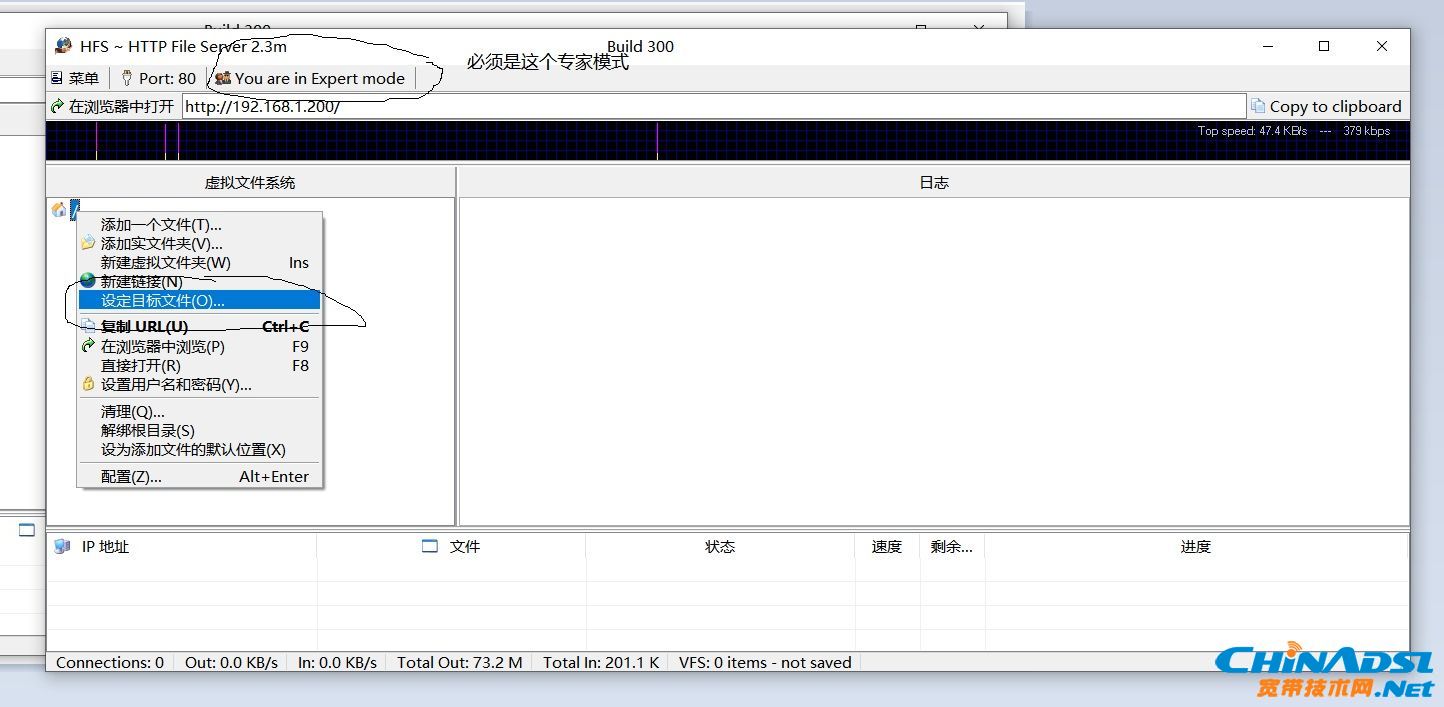Select 新建虚拟文件夹(W) menu entry
Screen dimensions: 1444x707
[x=166, y=262]
